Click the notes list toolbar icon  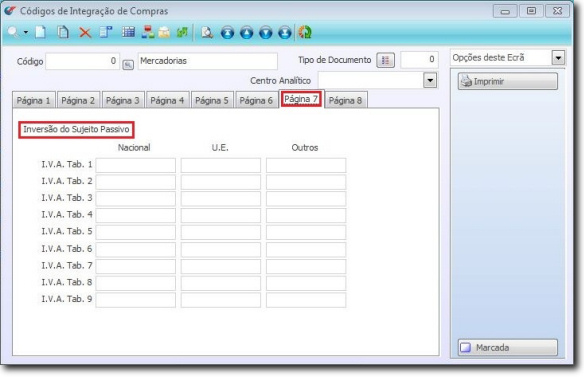[x=107, y=32]
